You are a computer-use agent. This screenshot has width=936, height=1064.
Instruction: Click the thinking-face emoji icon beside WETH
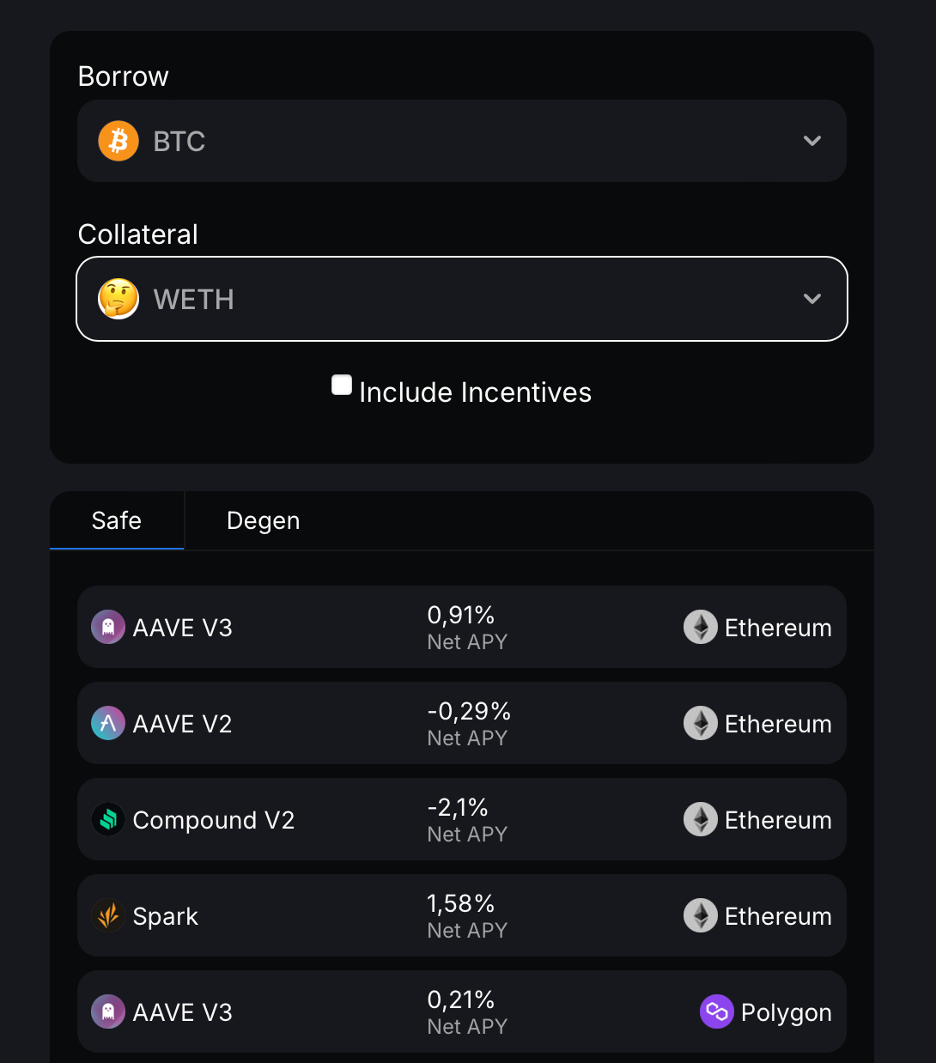click(x=118, y=299)
